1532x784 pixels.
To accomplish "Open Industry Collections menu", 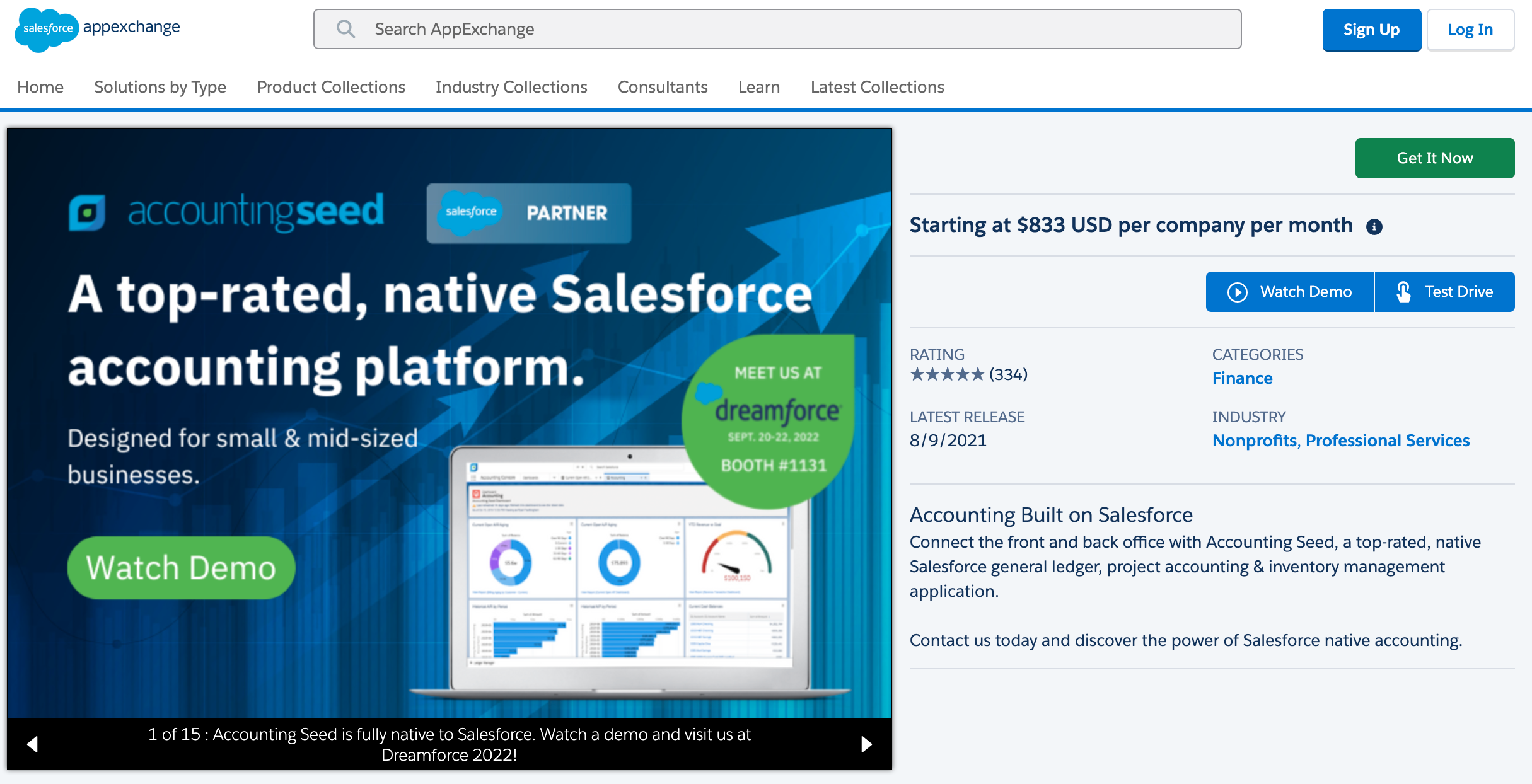I will pos(511,87).
